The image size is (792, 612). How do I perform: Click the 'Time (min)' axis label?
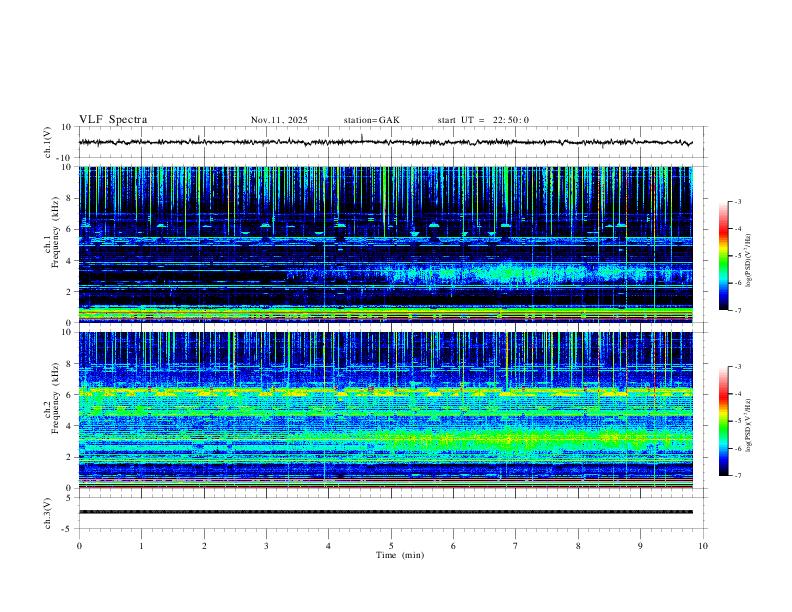click(x=400, y=555)
